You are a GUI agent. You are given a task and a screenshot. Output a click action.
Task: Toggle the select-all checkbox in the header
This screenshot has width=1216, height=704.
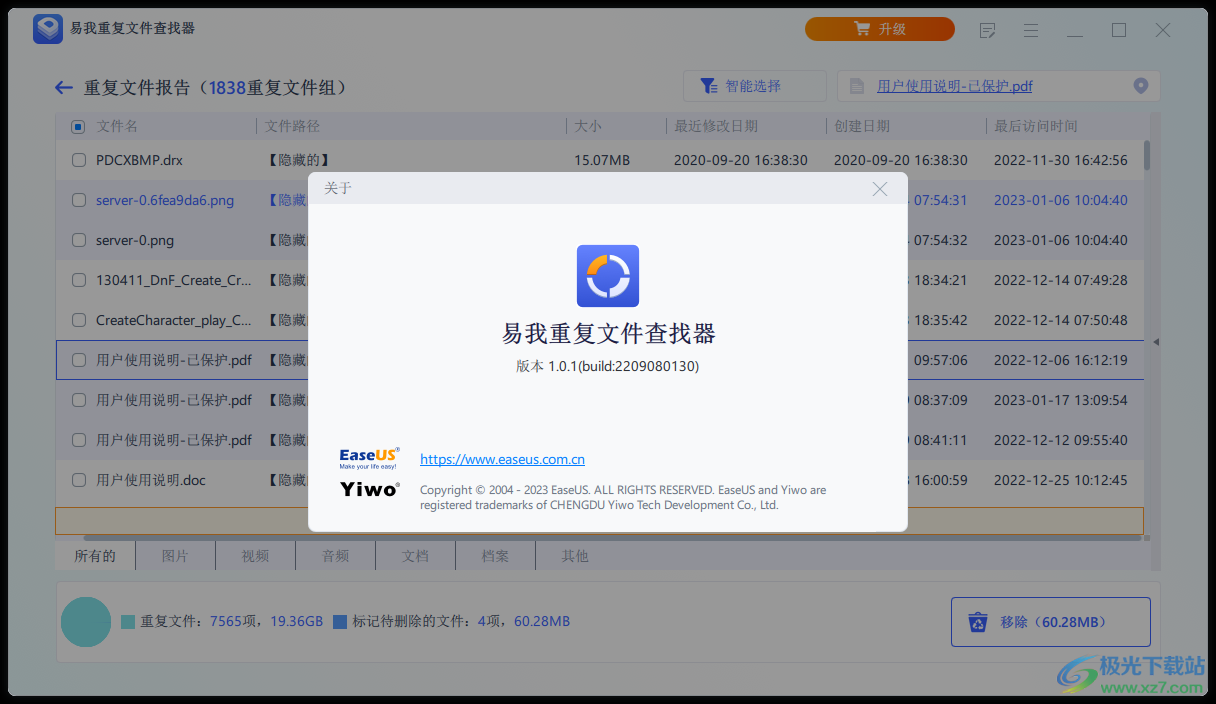[x=78, y=127]
